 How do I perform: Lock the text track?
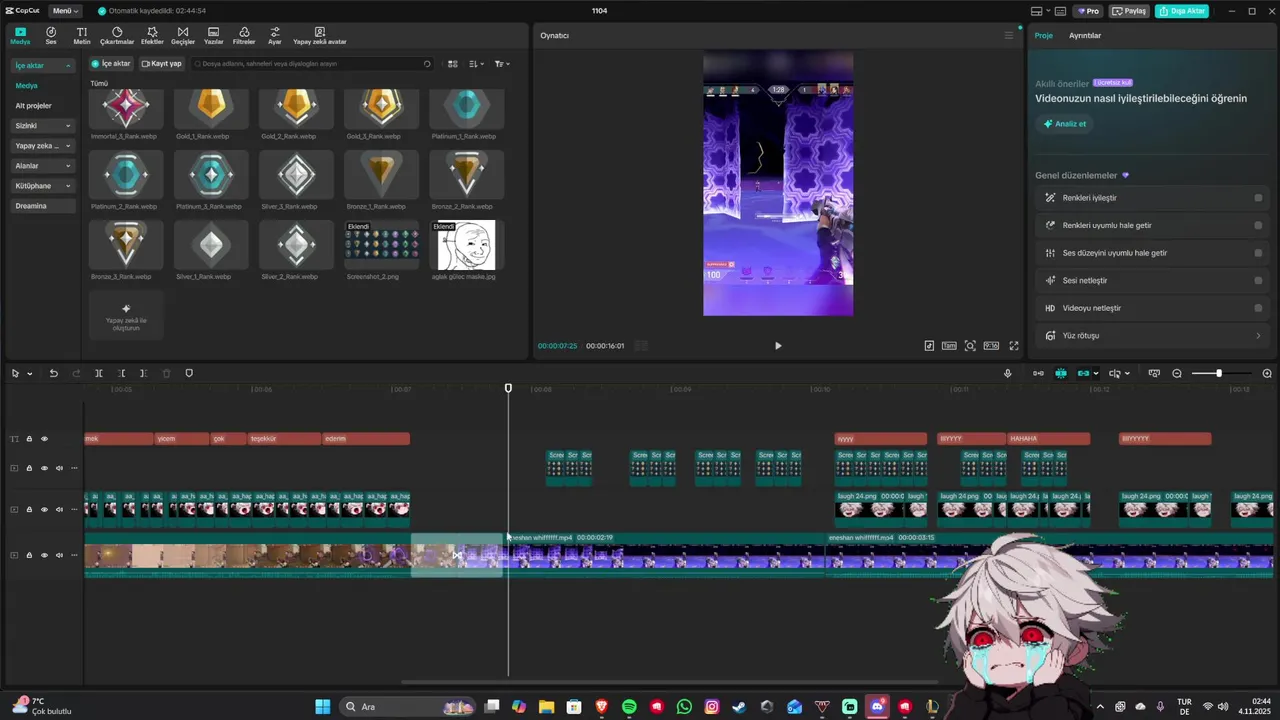[29, 439]
